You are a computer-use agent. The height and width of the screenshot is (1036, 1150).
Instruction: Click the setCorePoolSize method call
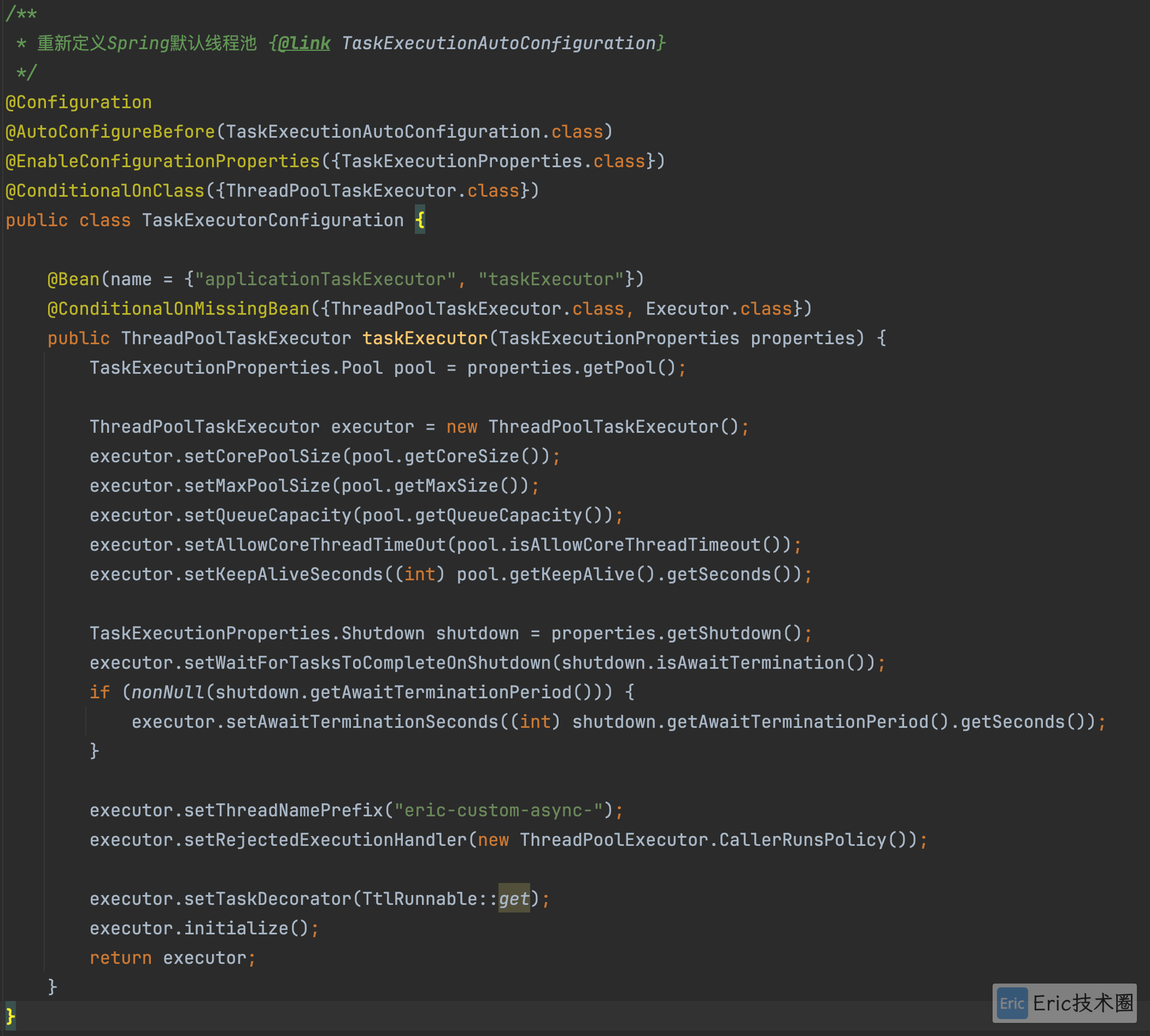tap(262, 456)
